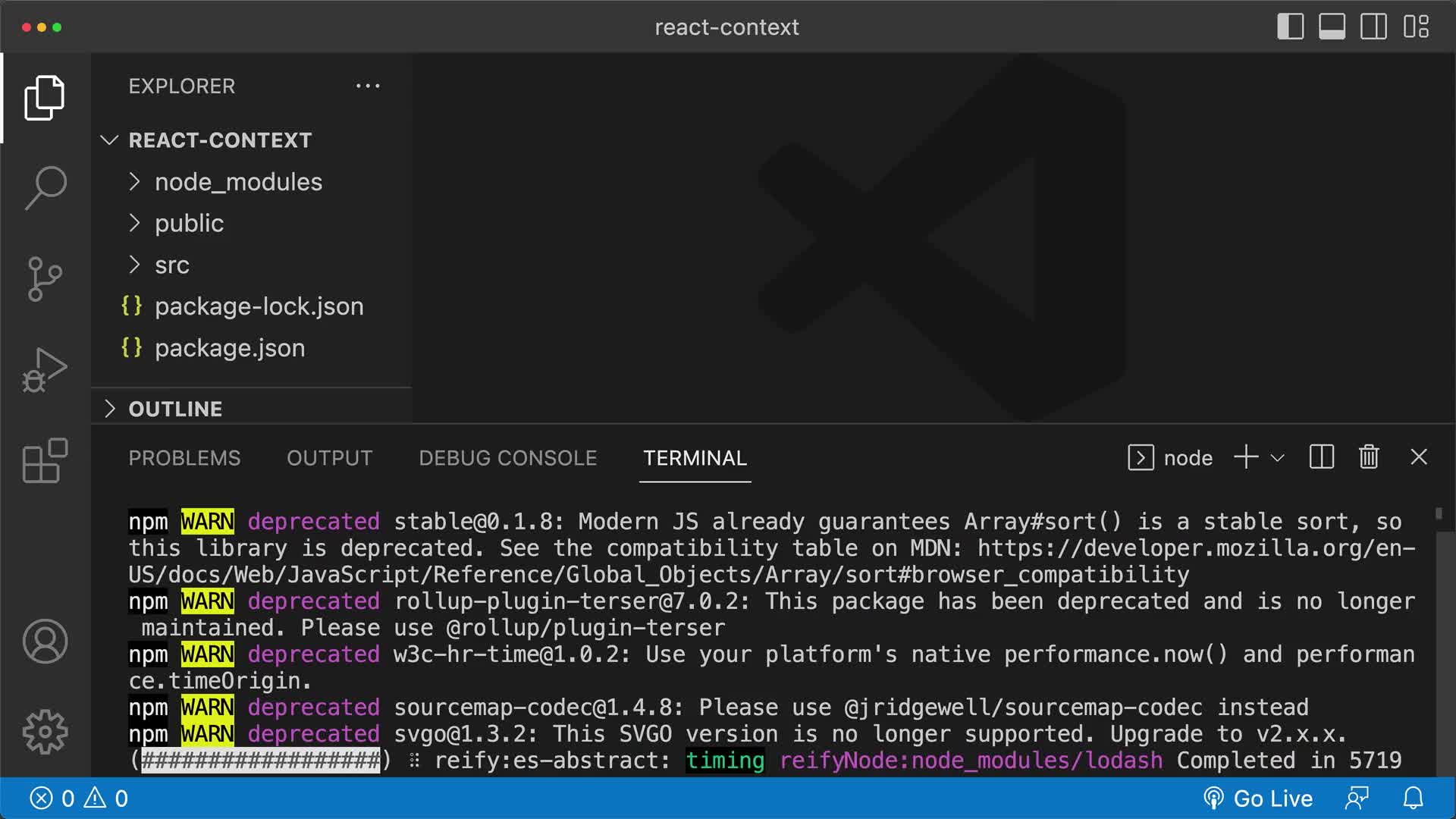Open the Run and Debug panel
This screenshot has height=819, width=1456.
(43, 369)
